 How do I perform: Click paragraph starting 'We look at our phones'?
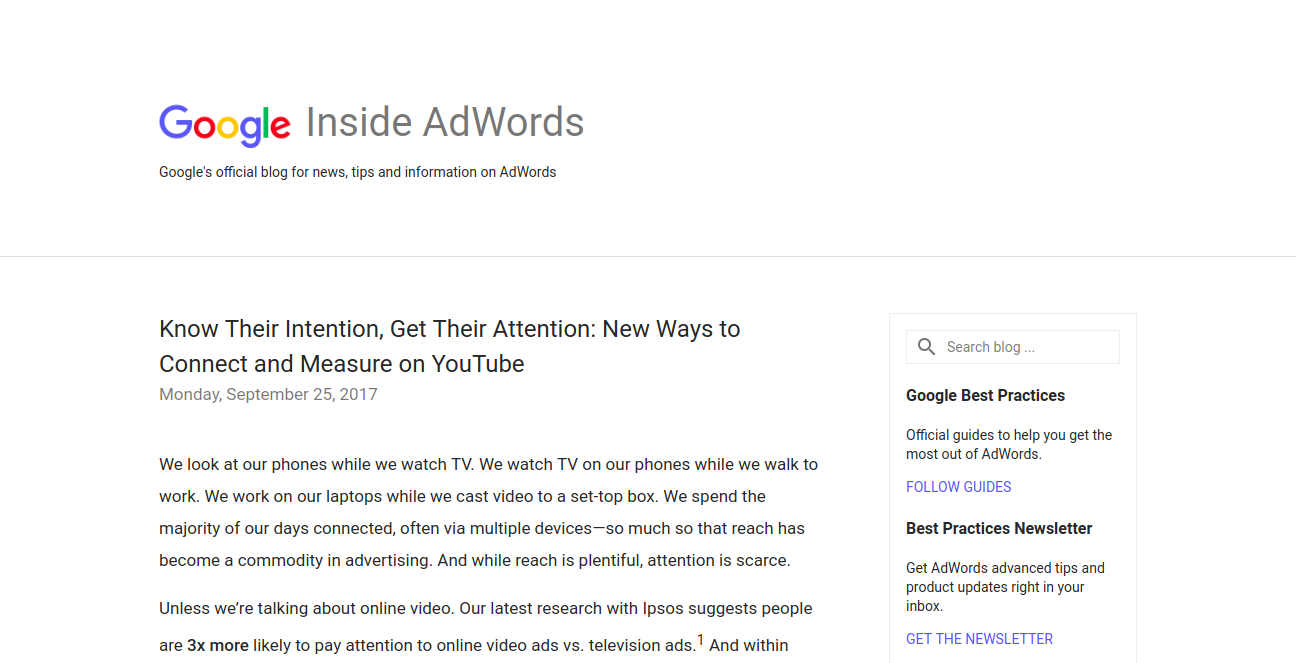coord(488,512)
